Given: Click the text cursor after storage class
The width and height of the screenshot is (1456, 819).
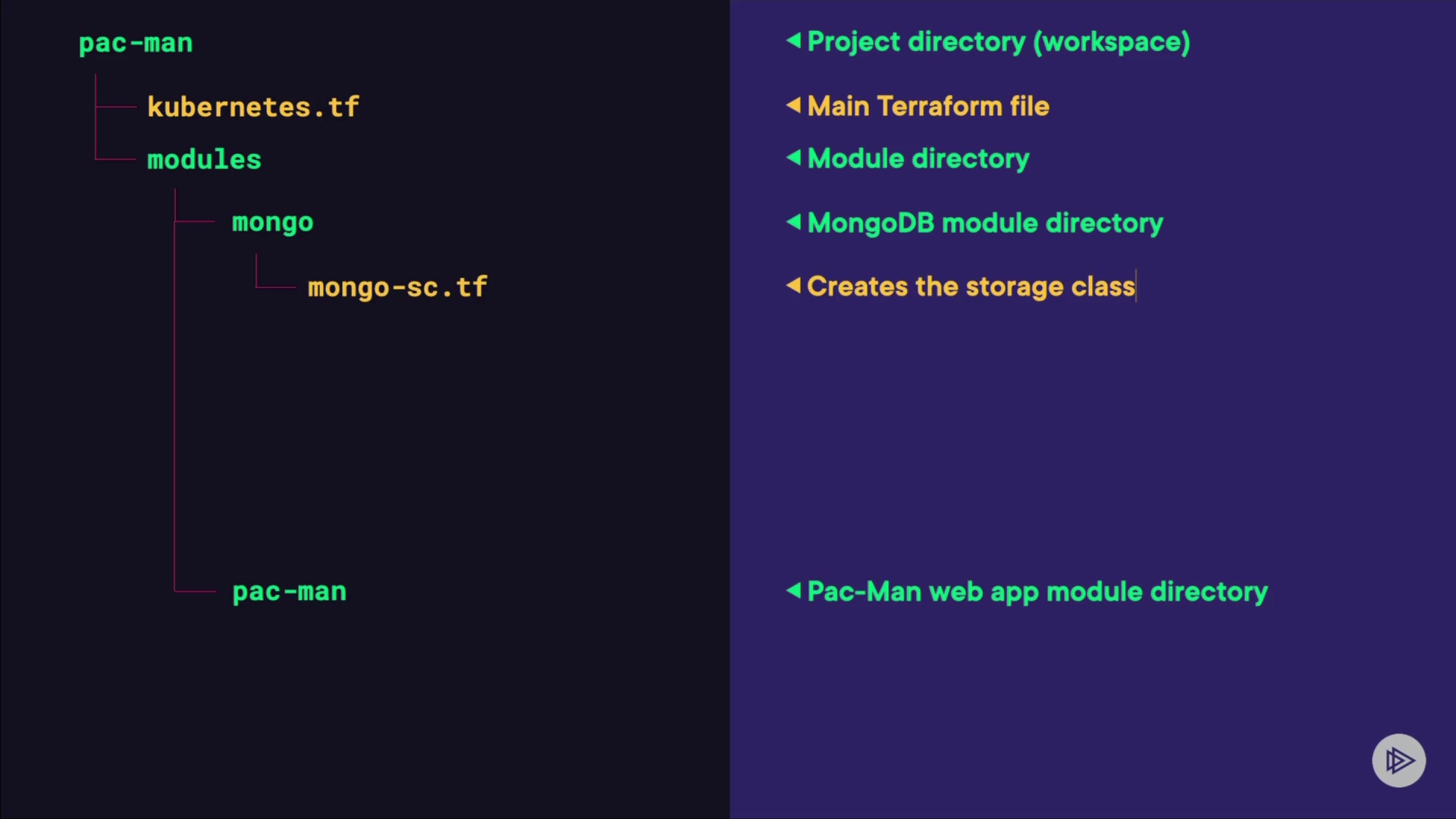Looking at the screenshot, I should pyautogui.click(x=1136, y=287).
